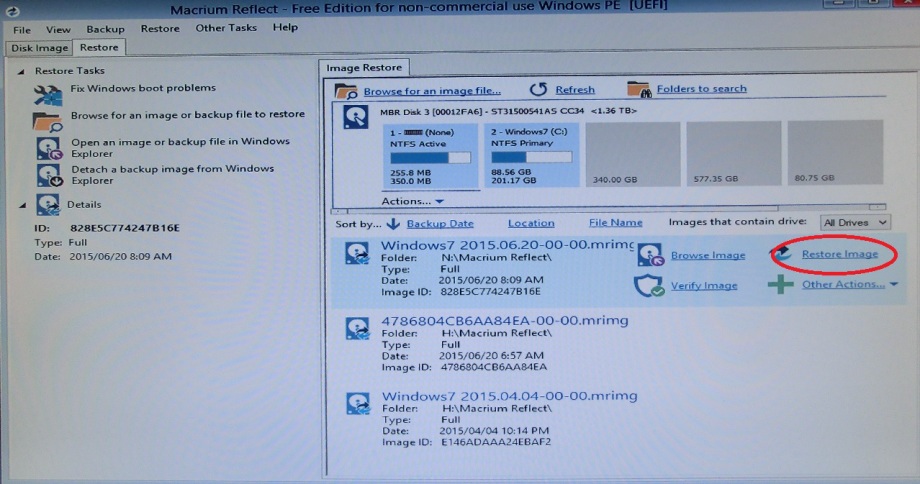This screenshot has height=484, width=920.
Task: Click the Folders to search icon
Action: click(x=638, y=90)
